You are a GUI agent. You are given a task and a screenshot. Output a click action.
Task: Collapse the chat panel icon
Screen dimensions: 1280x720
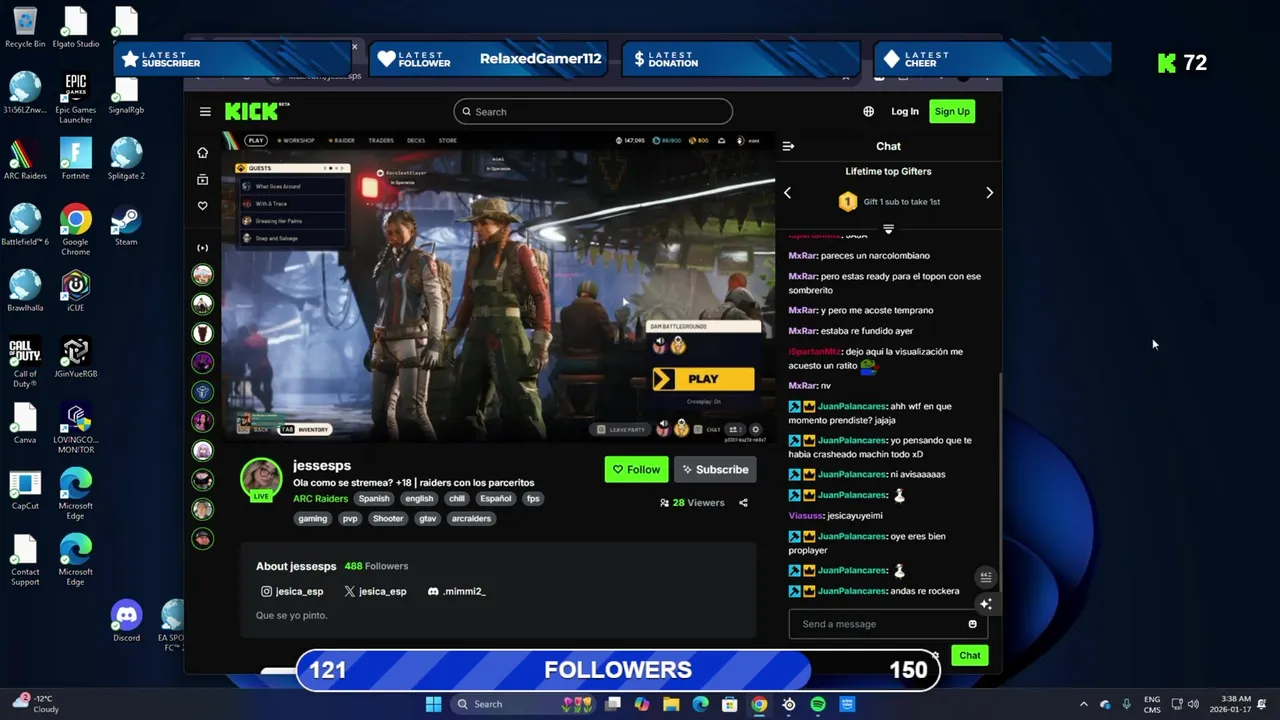(788, 146)
